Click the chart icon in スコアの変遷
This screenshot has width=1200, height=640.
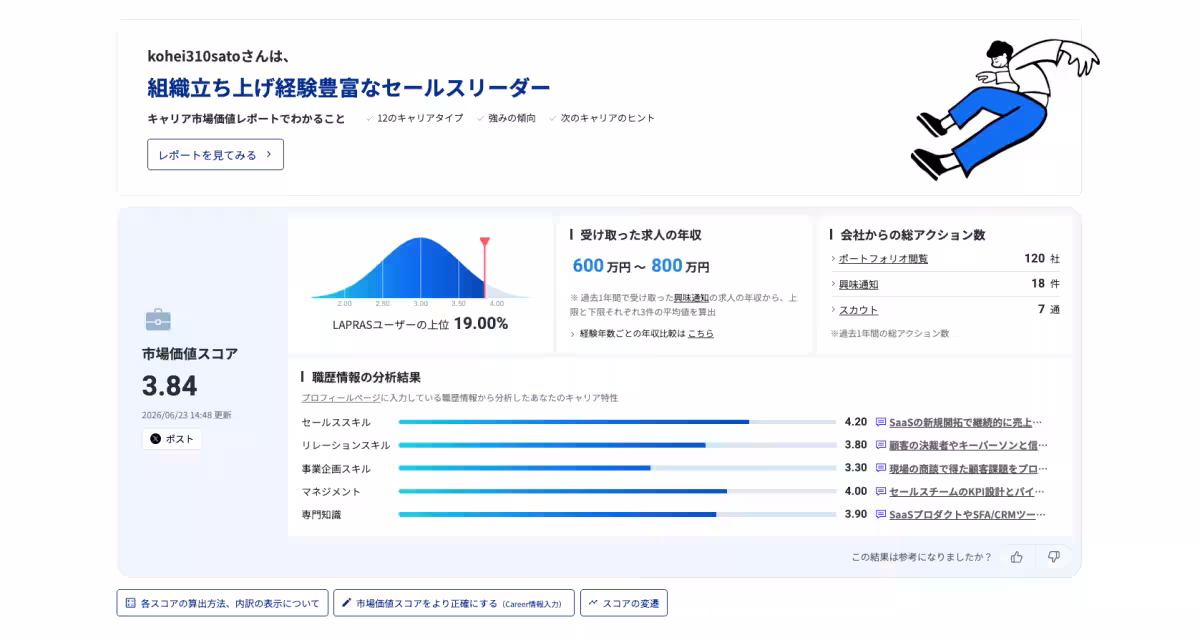tap(593, 603)
